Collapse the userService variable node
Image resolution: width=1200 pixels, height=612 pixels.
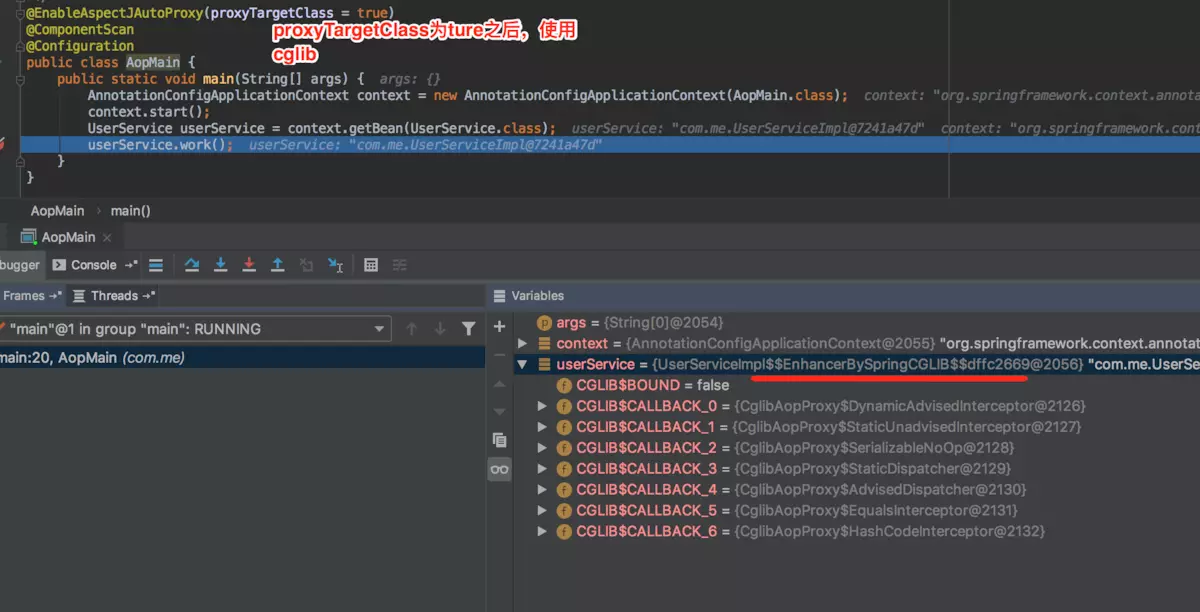521,364
